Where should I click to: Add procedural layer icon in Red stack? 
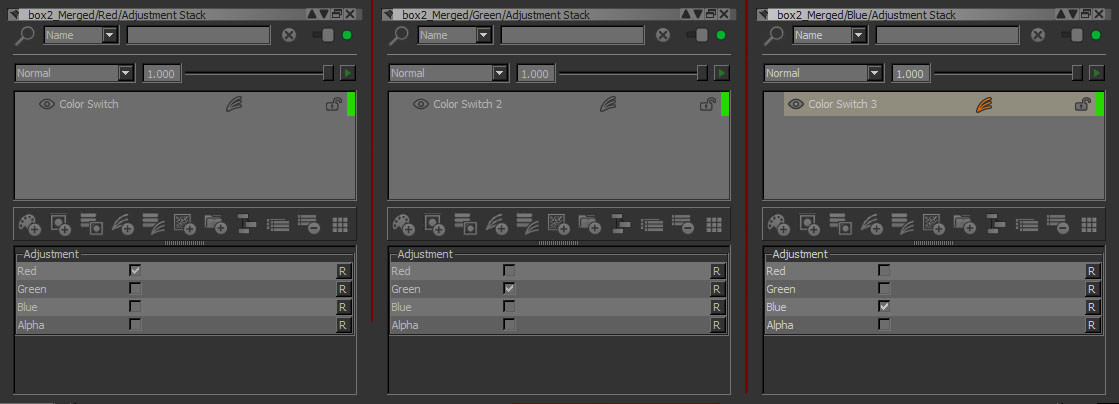pos(184,225)
